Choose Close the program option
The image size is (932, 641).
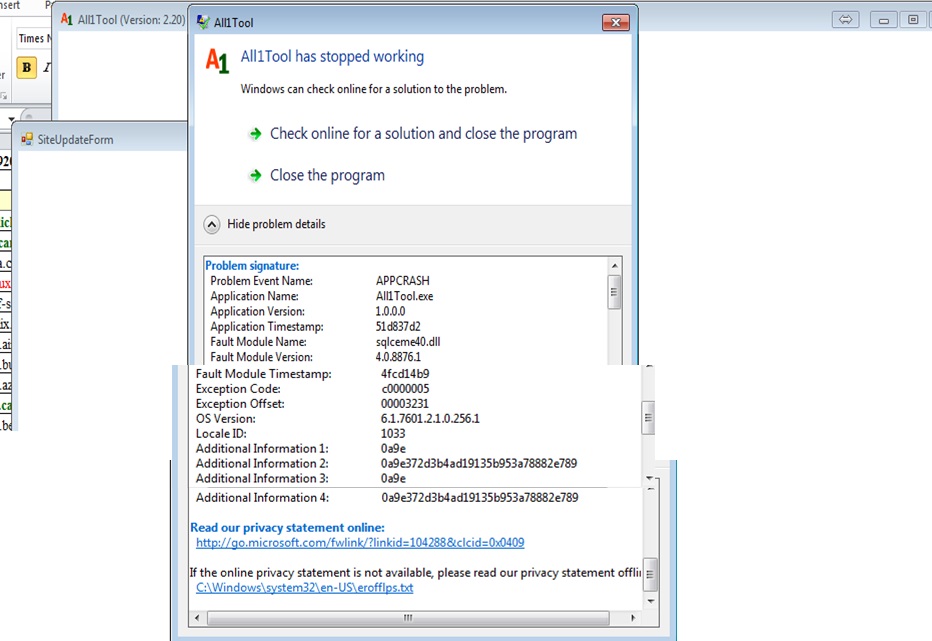pyautogui.click(x=327, y=175)
